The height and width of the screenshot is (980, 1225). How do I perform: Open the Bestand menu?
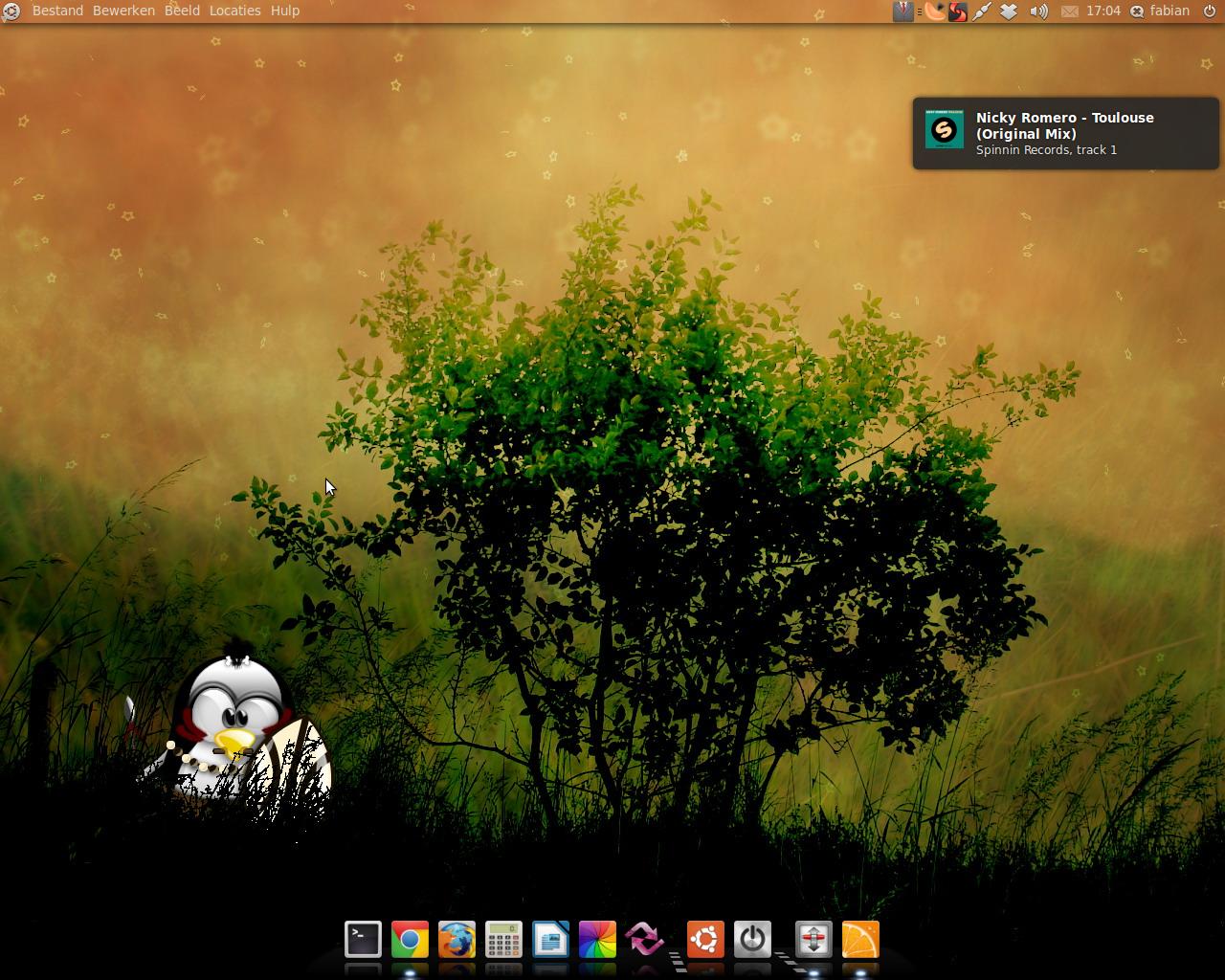pos(57,11)
